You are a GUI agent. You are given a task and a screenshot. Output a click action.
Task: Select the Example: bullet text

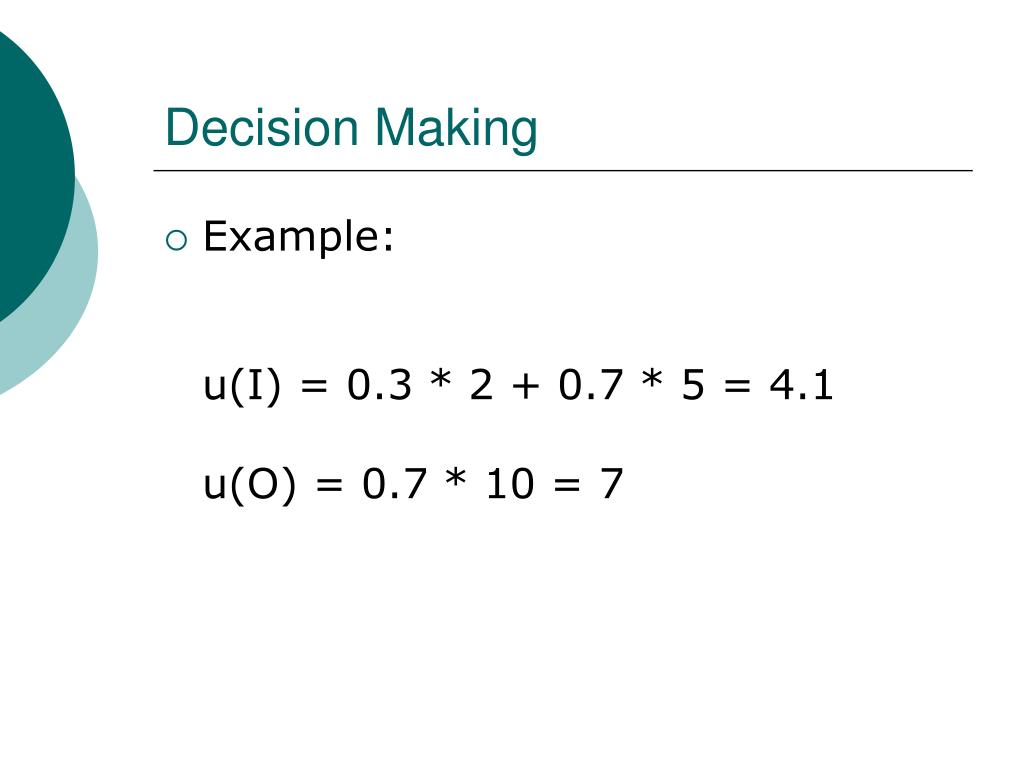click(298, 236)
